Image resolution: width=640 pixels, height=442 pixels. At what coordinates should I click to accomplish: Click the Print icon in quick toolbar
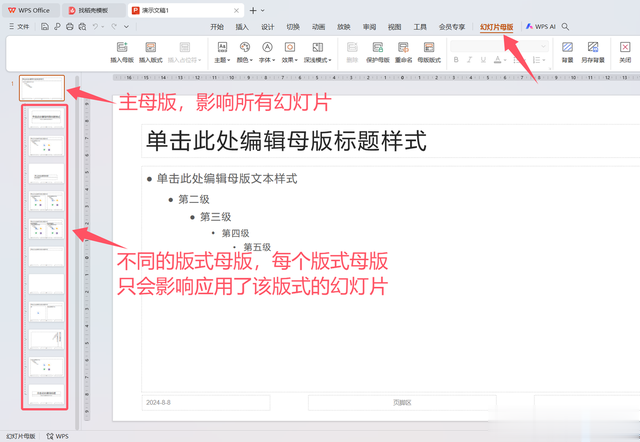(70, 27)
